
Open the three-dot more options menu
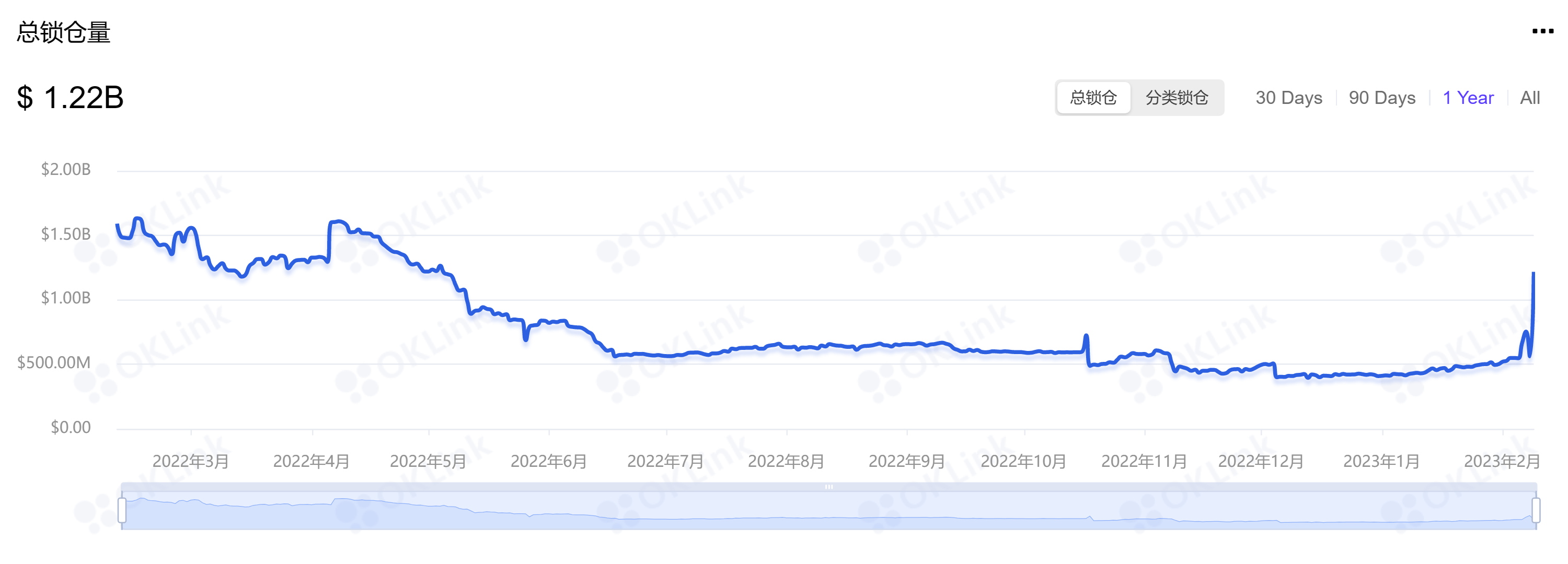(x=1542, y=32)
